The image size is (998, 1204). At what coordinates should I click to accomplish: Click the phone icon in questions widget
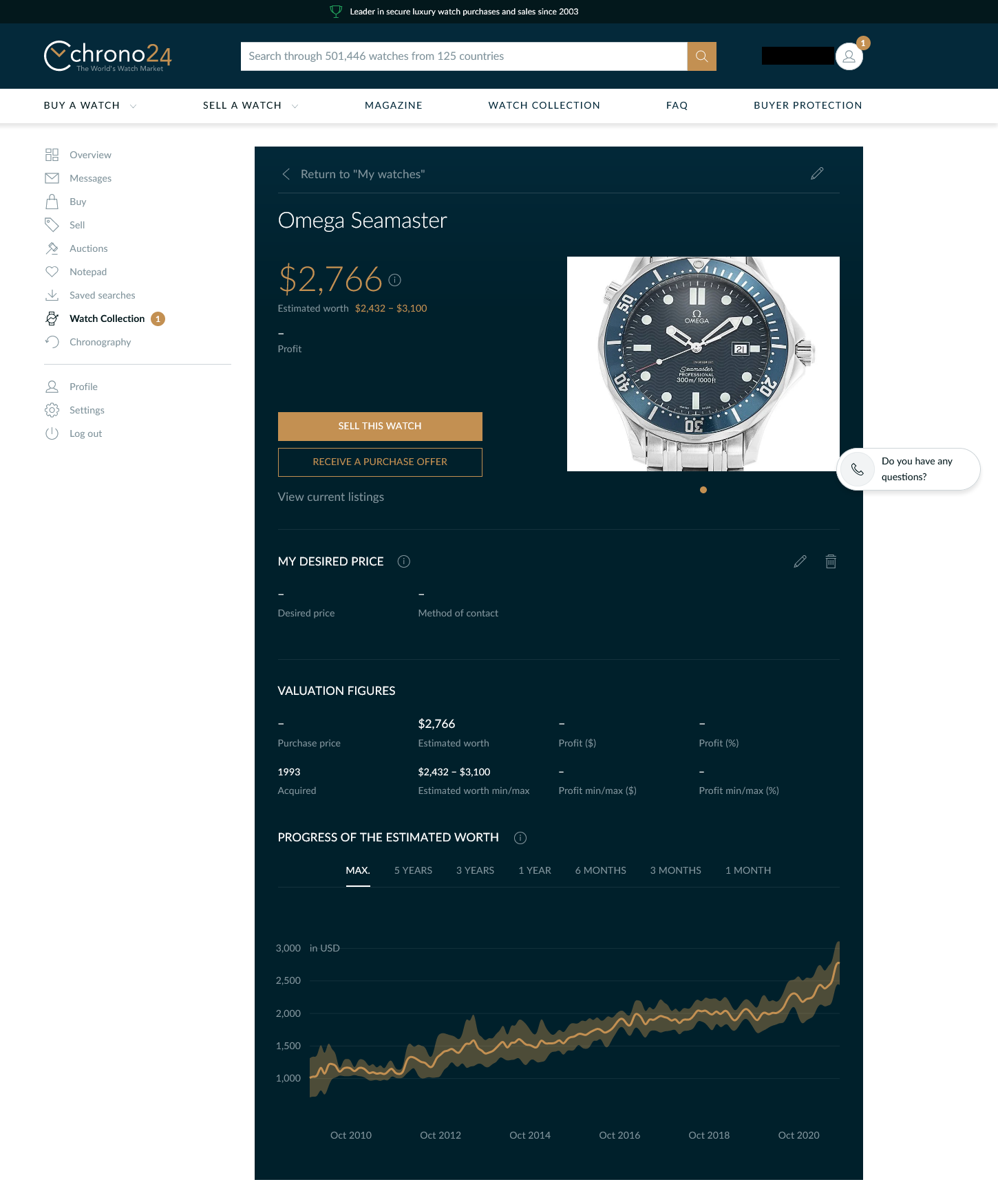coord(858,469)
